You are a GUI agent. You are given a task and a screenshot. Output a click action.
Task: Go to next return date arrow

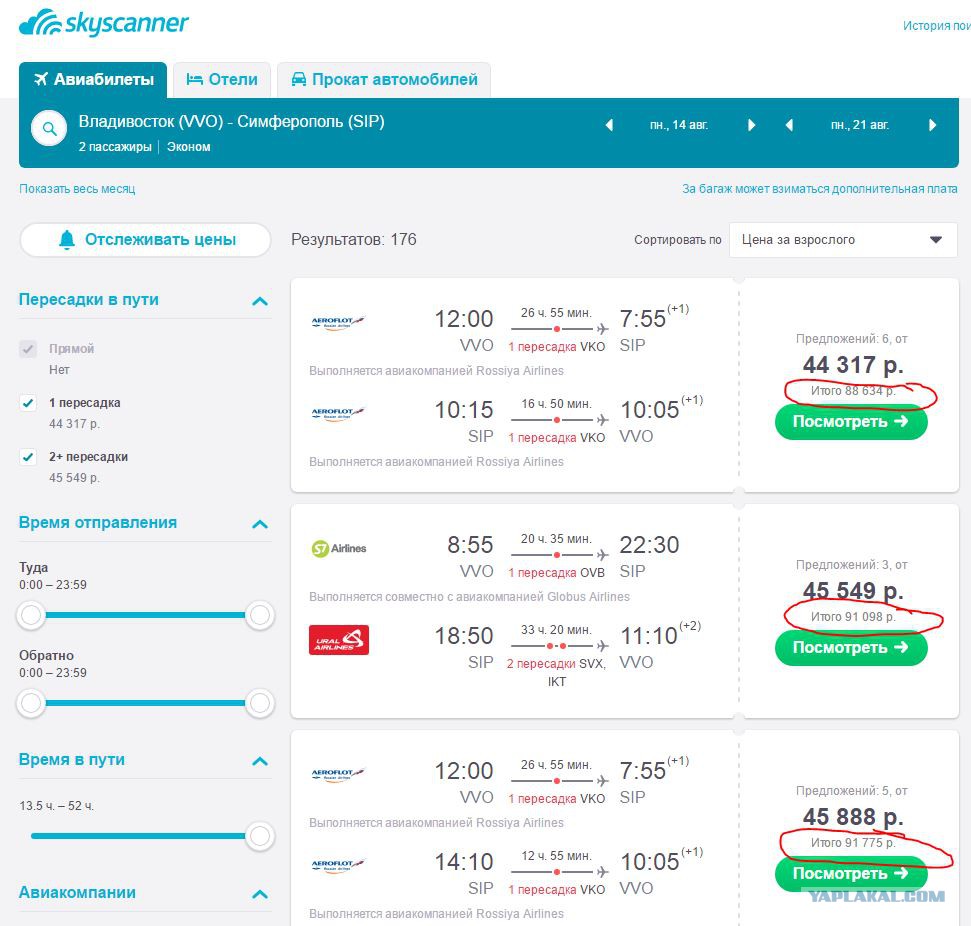933,125
